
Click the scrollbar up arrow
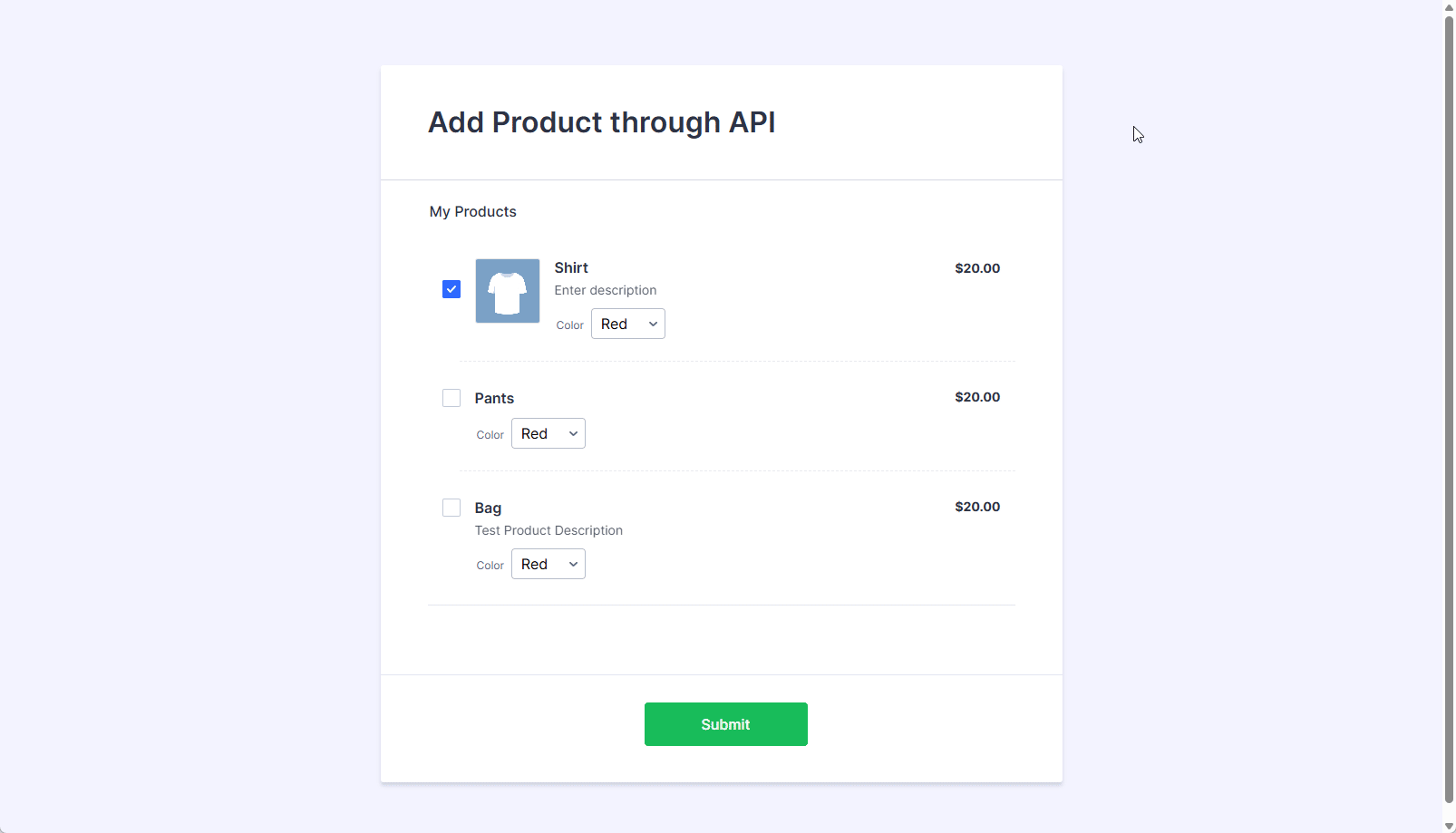tap(1449, 7)
